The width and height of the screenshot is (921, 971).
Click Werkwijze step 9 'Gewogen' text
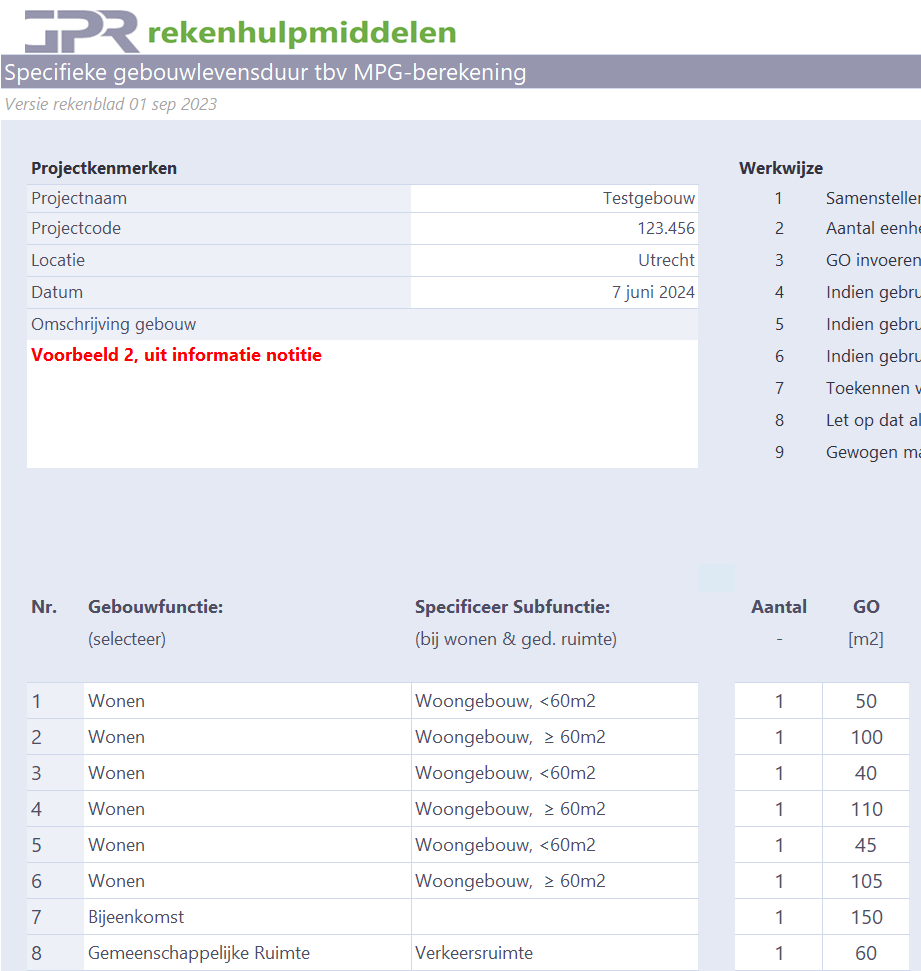coord(873,453)
